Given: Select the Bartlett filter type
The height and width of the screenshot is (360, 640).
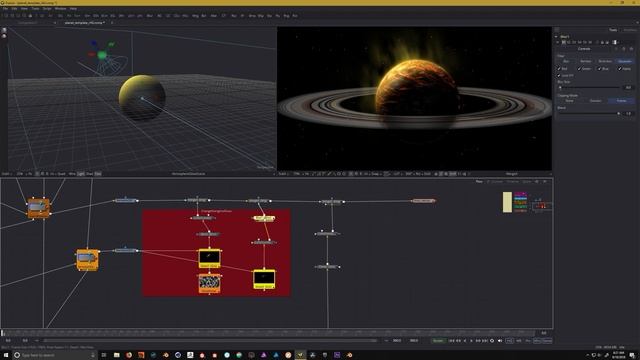Looking at the screenshot, I should click(585, 61).
